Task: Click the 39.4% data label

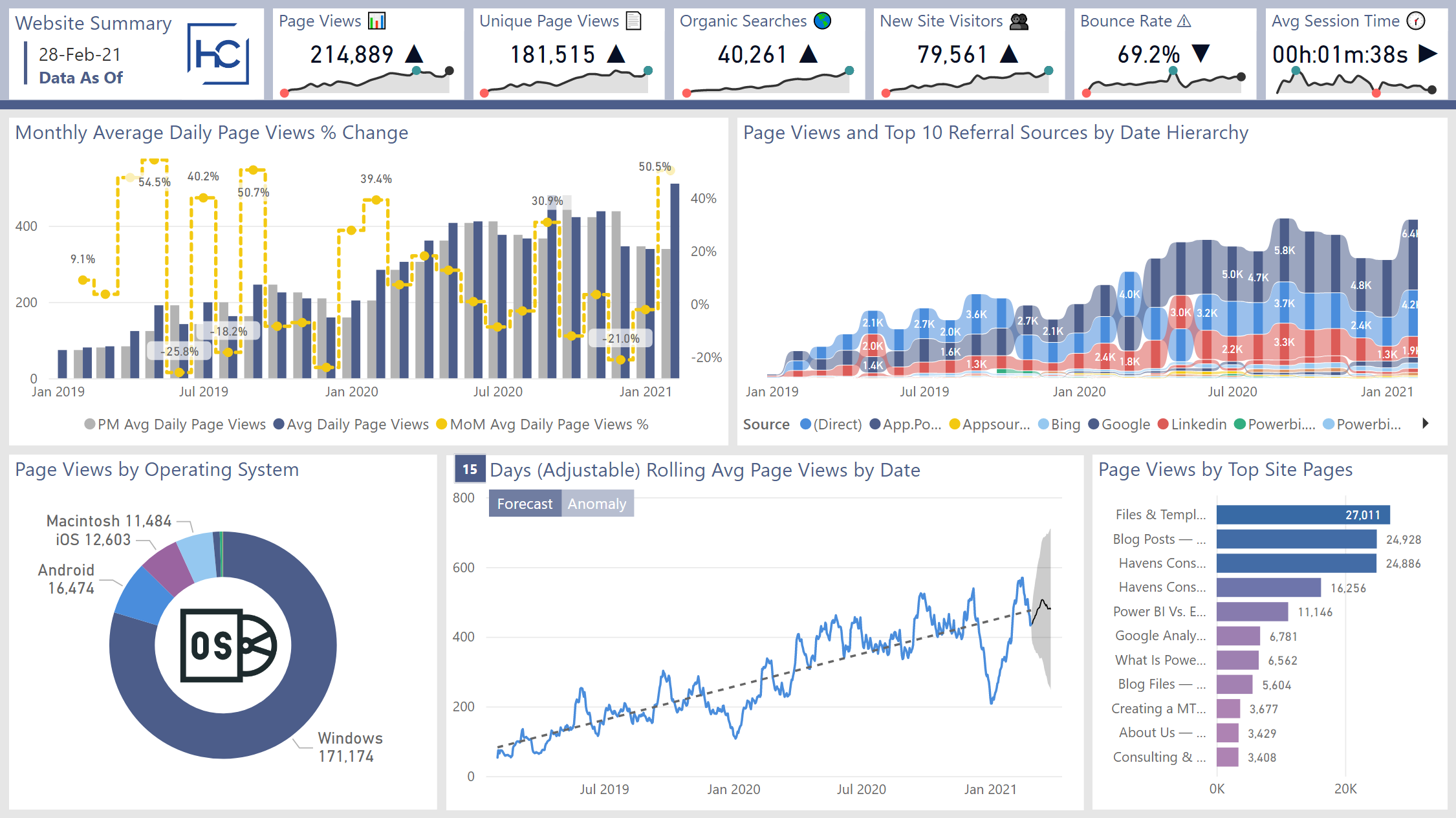Action: [376, 179]
